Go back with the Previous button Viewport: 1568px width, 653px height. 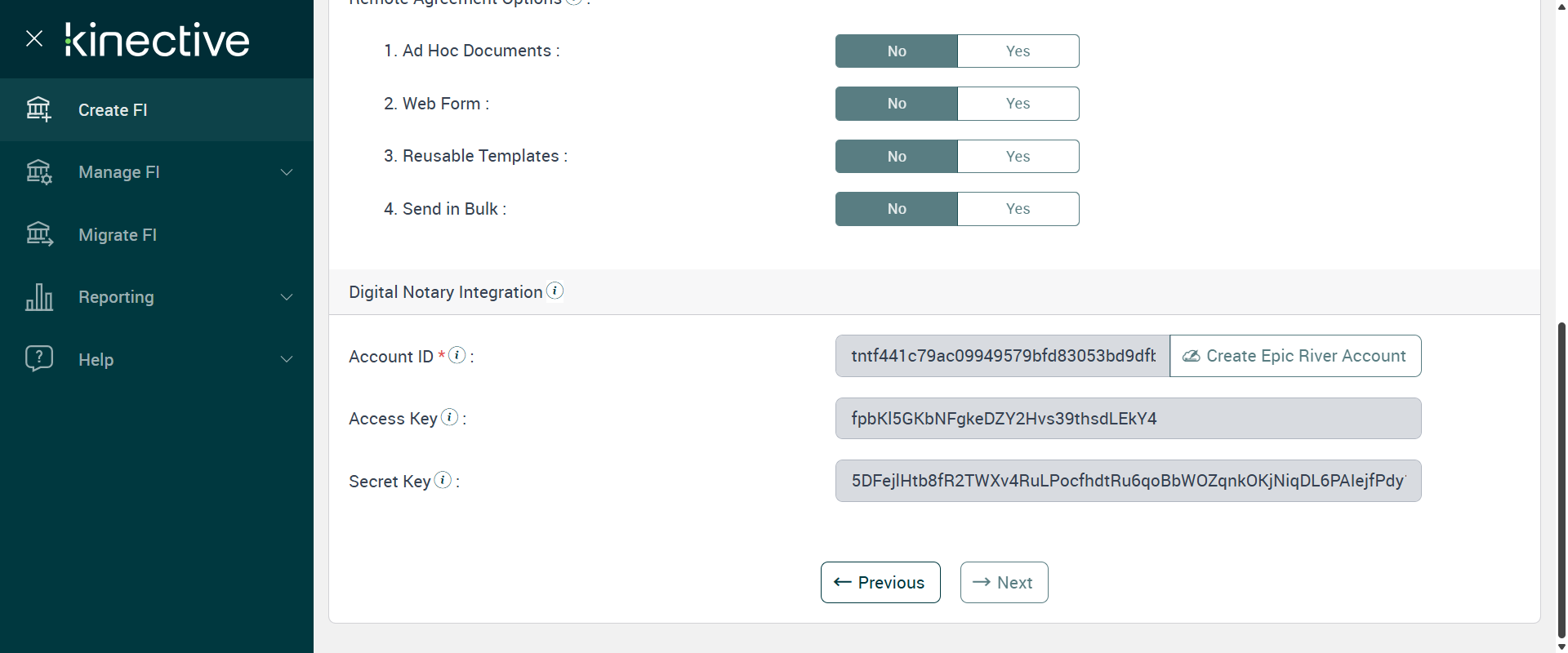pos(880,583)
